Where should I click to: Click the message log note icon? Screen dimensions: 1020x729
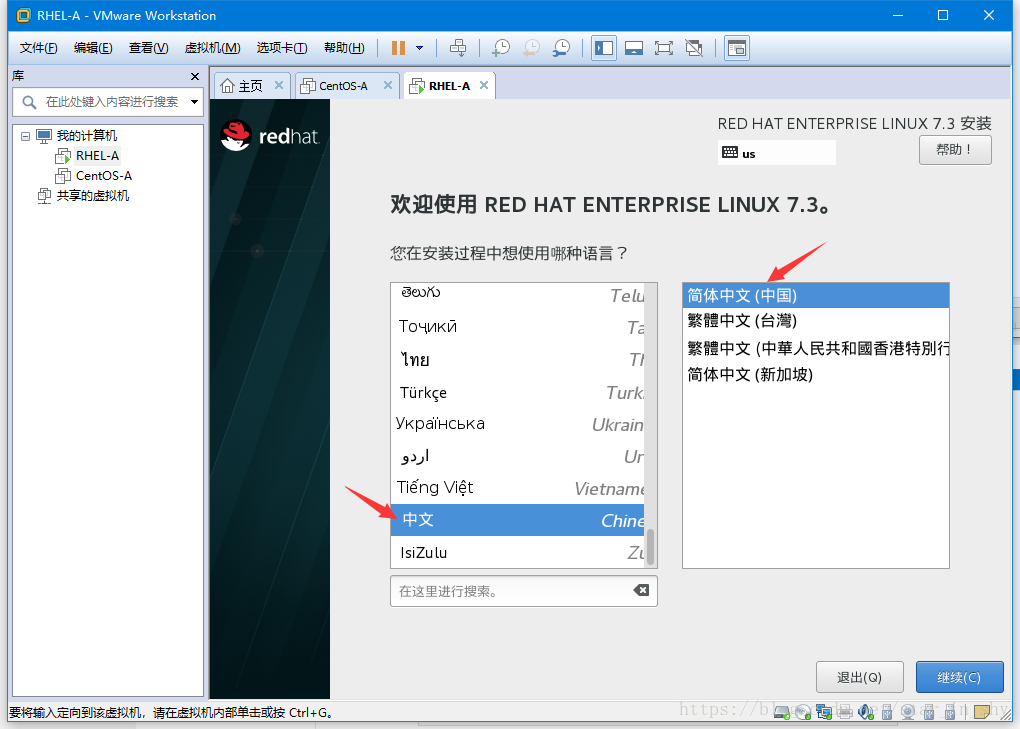982,711
